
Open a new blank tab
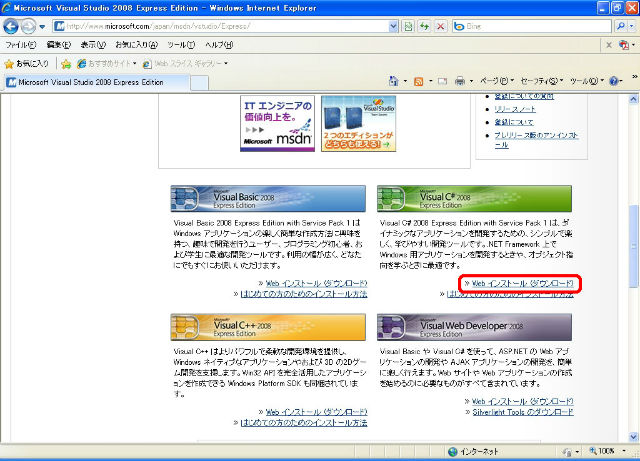[199, 83]
